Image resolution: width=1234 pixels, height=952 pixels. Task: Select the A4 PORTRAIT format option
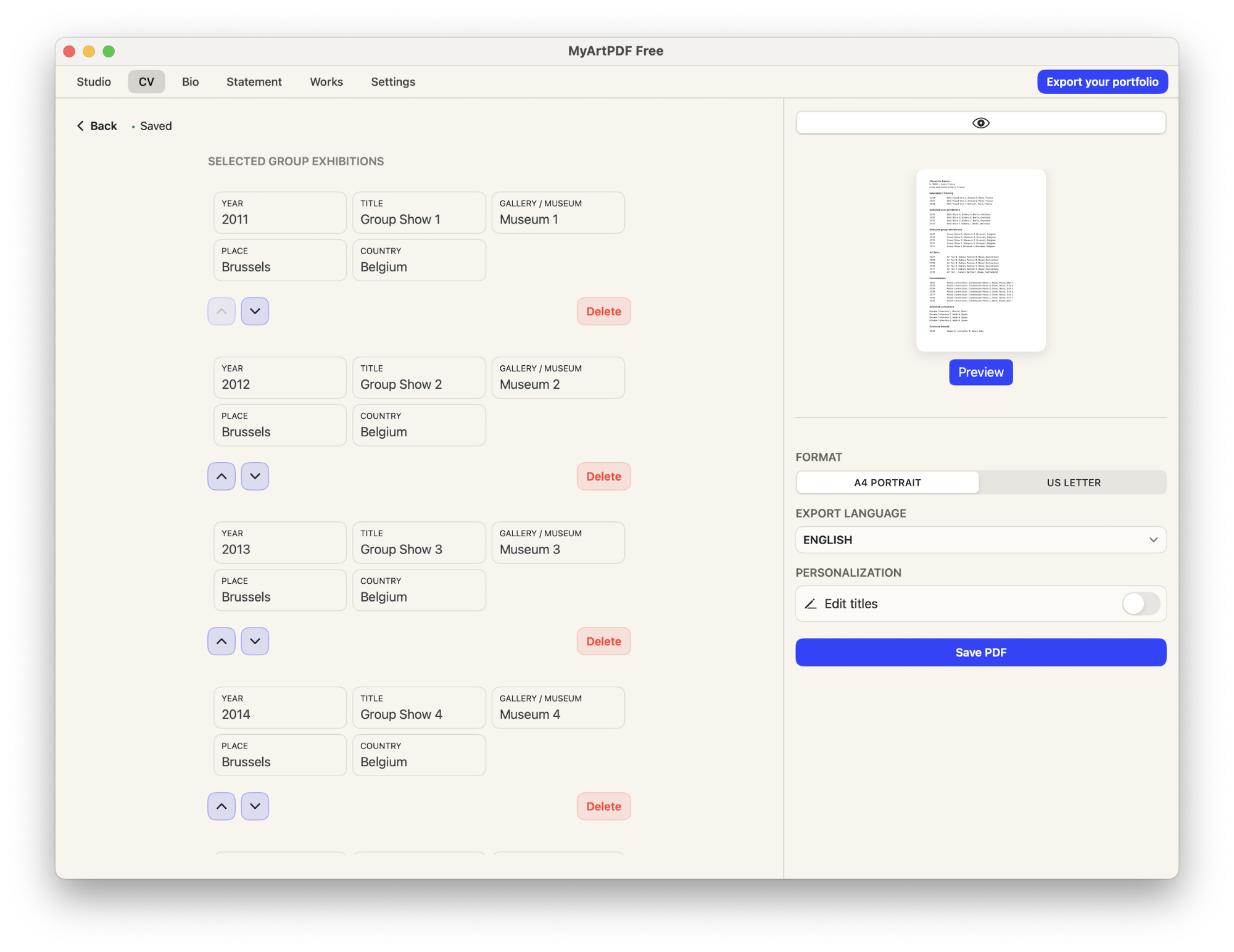coord(887,482)
